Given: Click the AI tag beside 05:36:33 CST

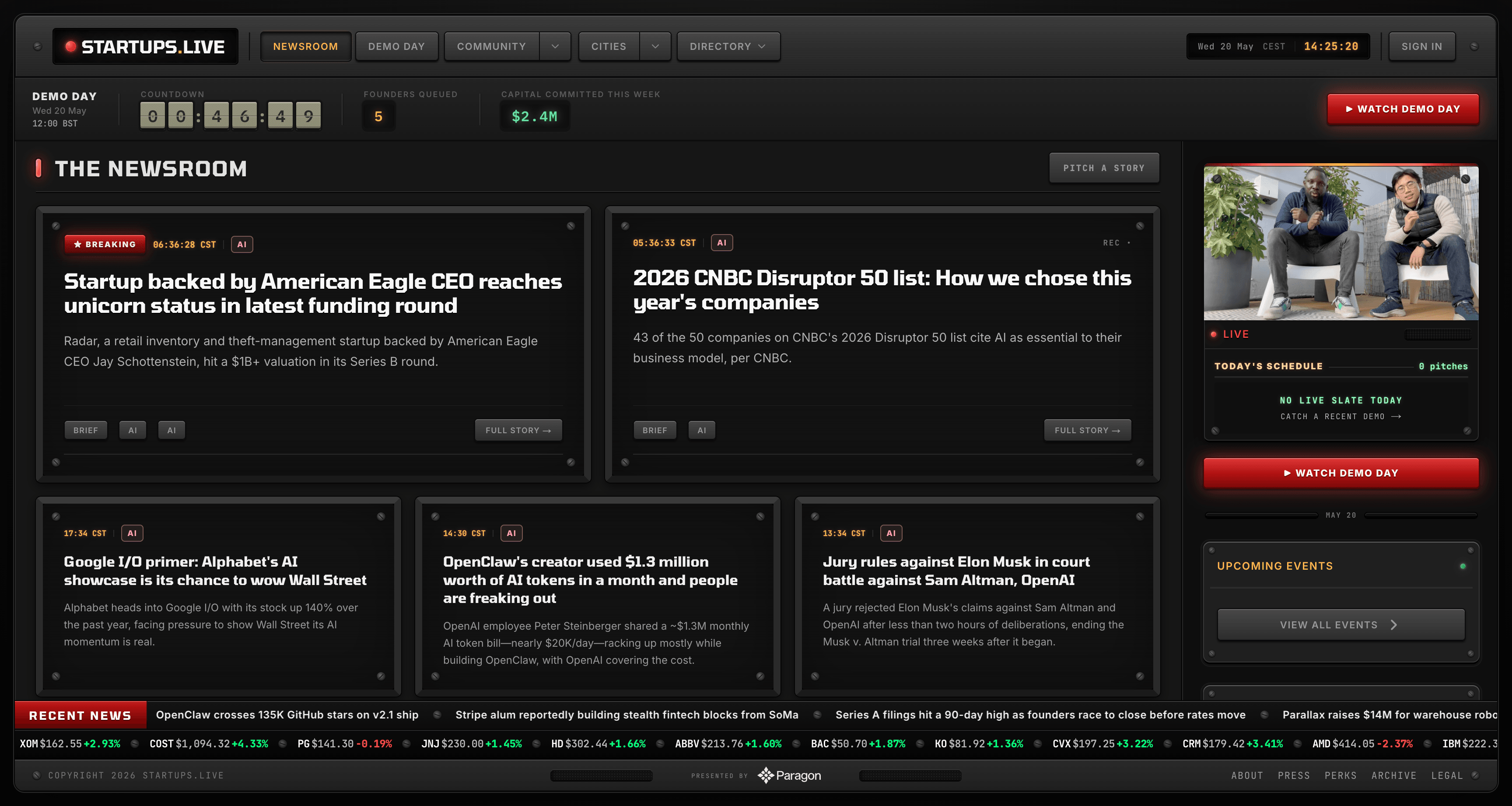Looking at the screenshot, I should pos(722,242).
